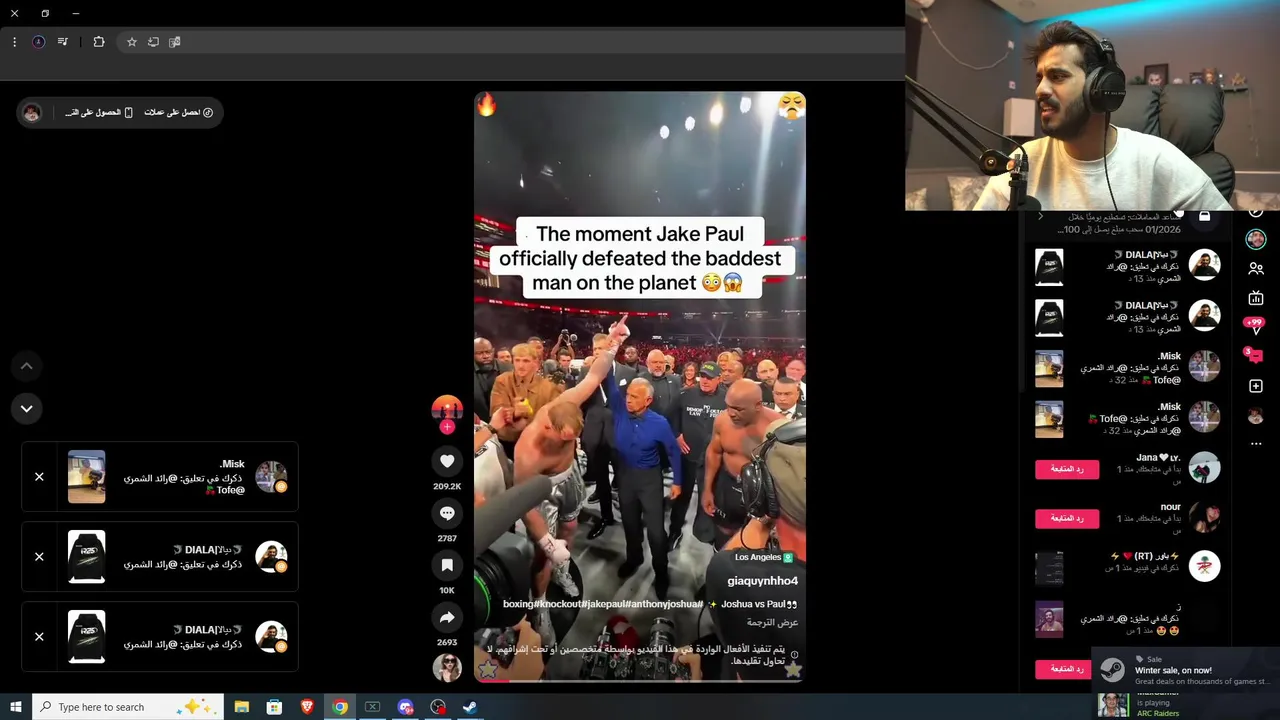Open the RT notification video thumbnail

(x=1049, y=568)
